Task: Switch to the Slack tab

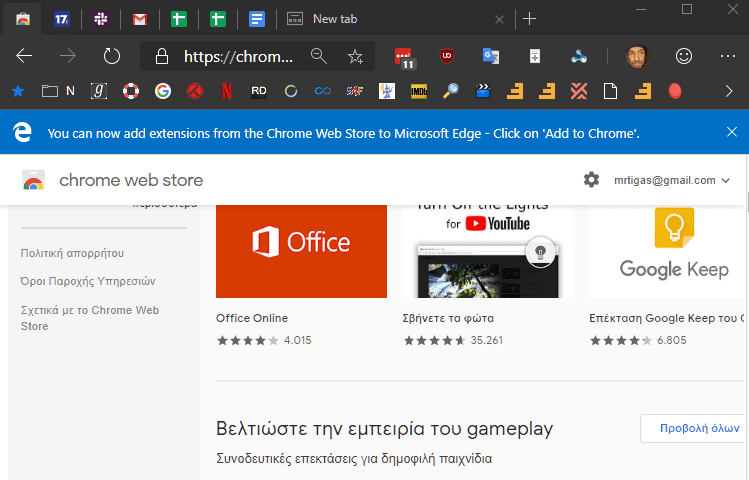Action: (x=101, y=19)
